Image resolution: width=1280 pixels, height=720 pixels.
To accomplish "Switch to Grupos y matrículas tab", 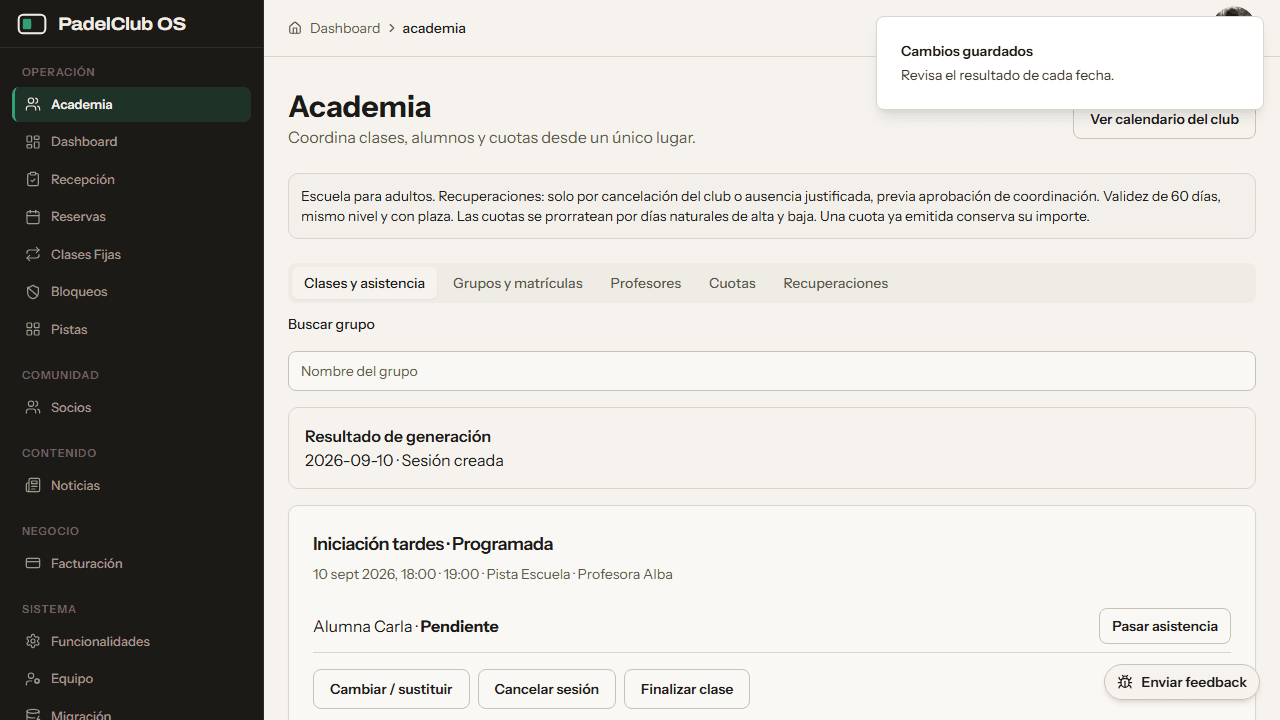I will [x=518, y=283].
